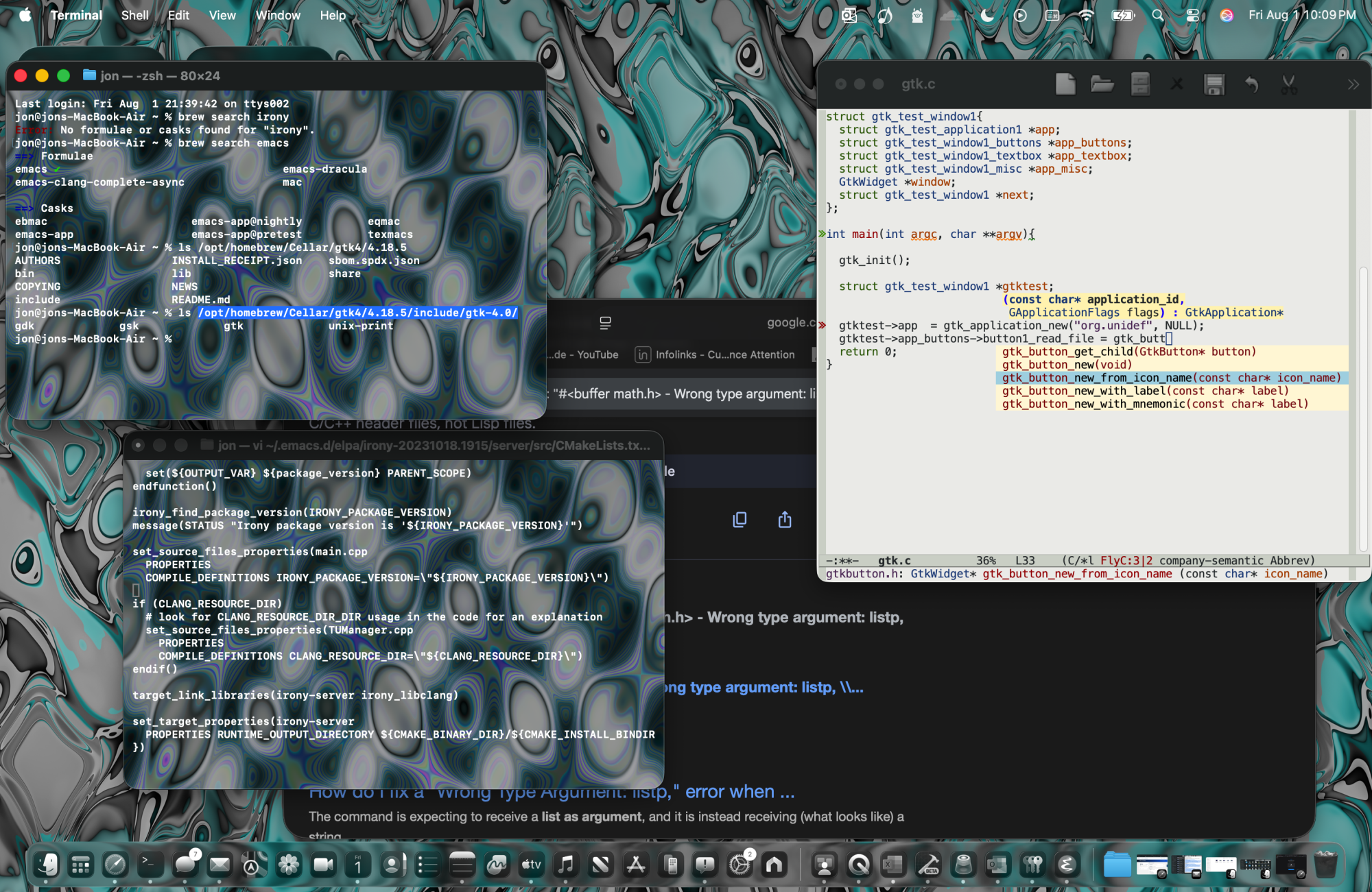This screenshot has width=1372, height=892.
Task: Open the Window menu in the menu bar
Action: (x=278, y=15)
